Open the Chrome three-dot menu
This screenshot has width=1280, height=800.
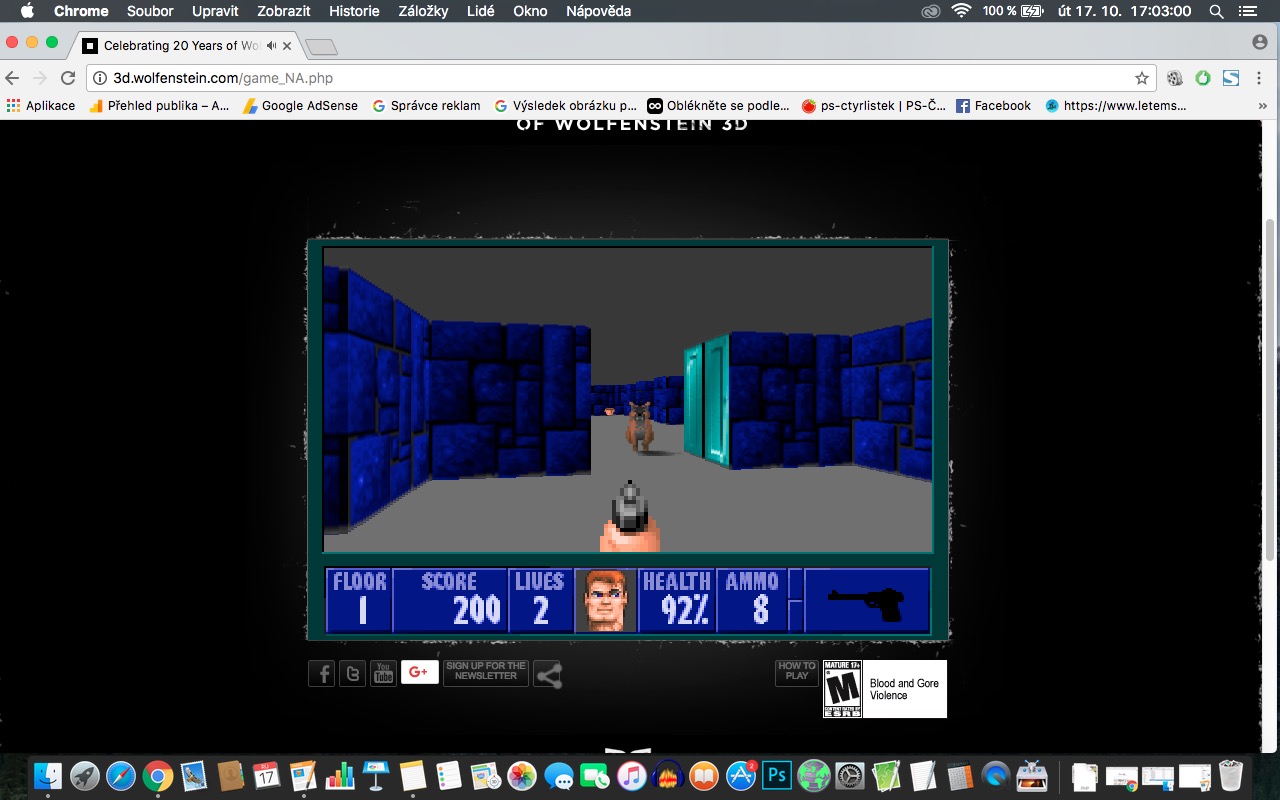tap(1260, 78)
